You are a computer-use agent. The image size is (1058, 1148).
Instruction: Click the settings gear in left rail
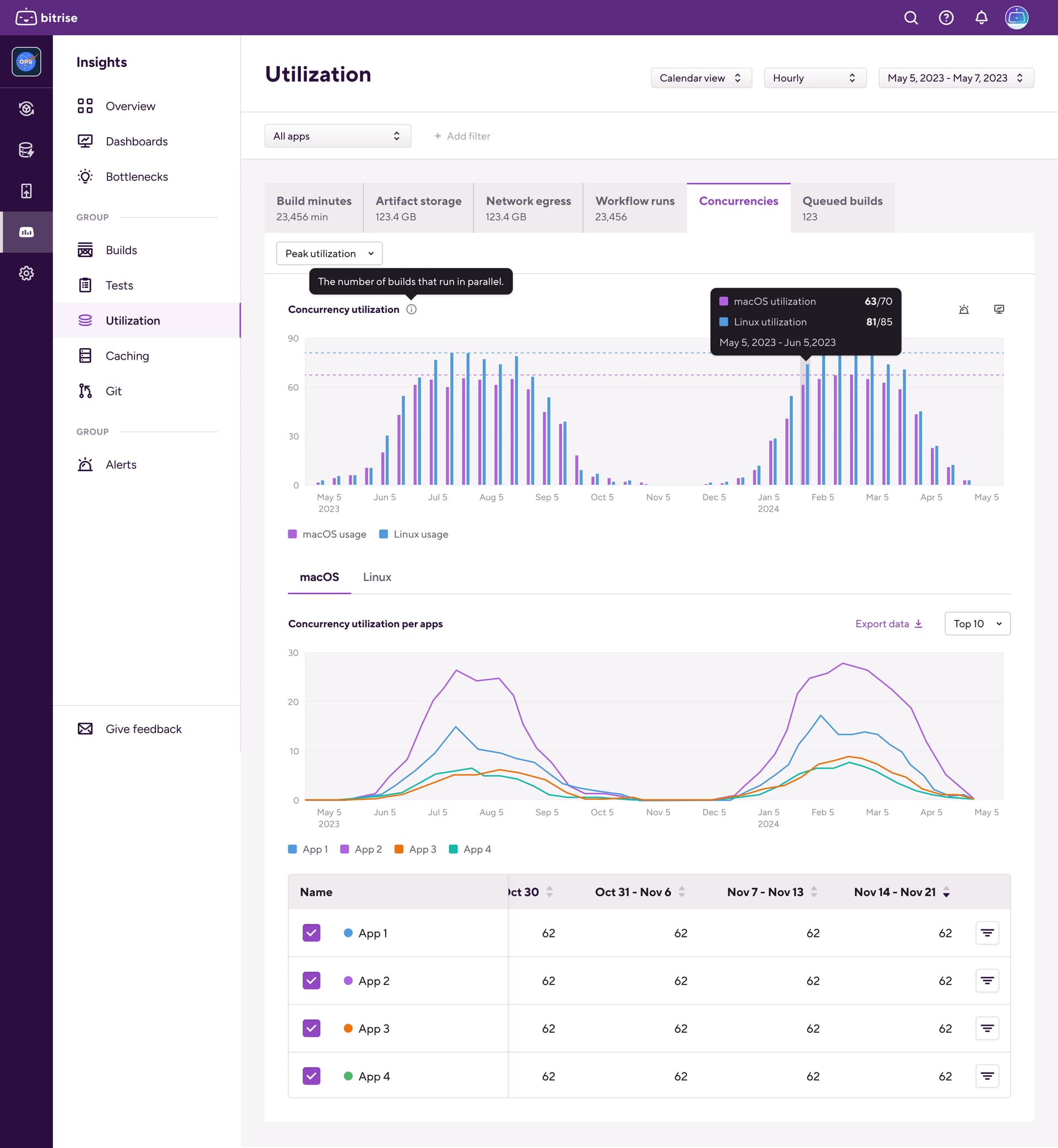point(26,273)
